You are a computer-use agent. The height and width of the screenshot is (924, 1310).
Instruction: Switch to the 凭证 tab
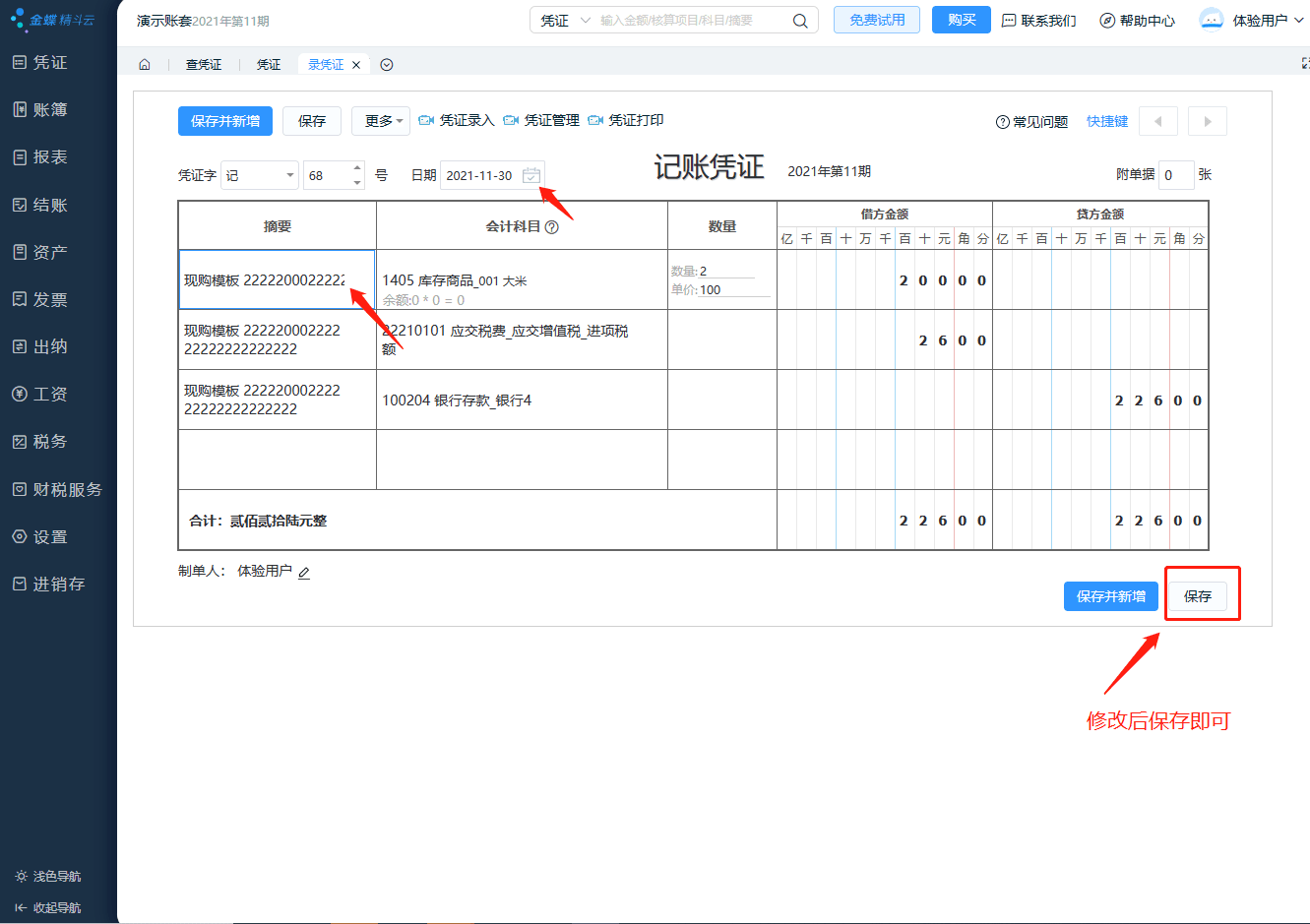click(269, 65)
